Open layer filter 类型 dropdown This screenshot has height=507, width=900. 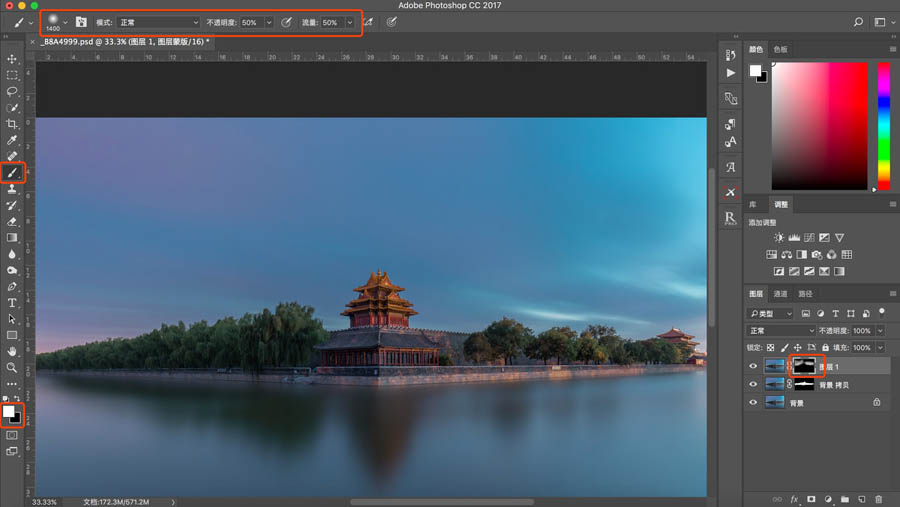tap(770, 314)
